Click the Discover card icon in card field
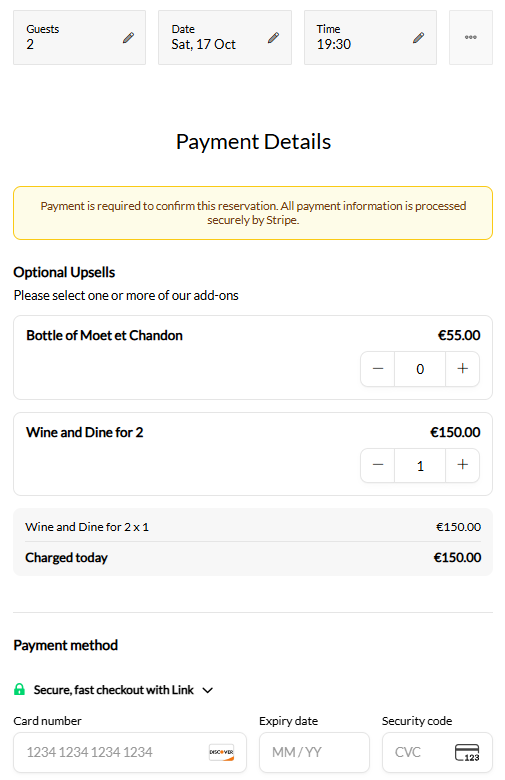 [x=221, y=752]
